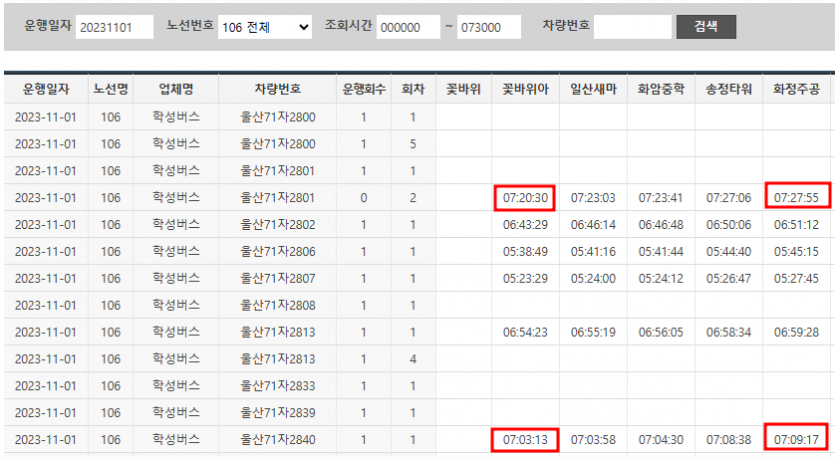
Task: Click the 차량번호 column header
Action: pyautogui.click(x=278, y=90)
